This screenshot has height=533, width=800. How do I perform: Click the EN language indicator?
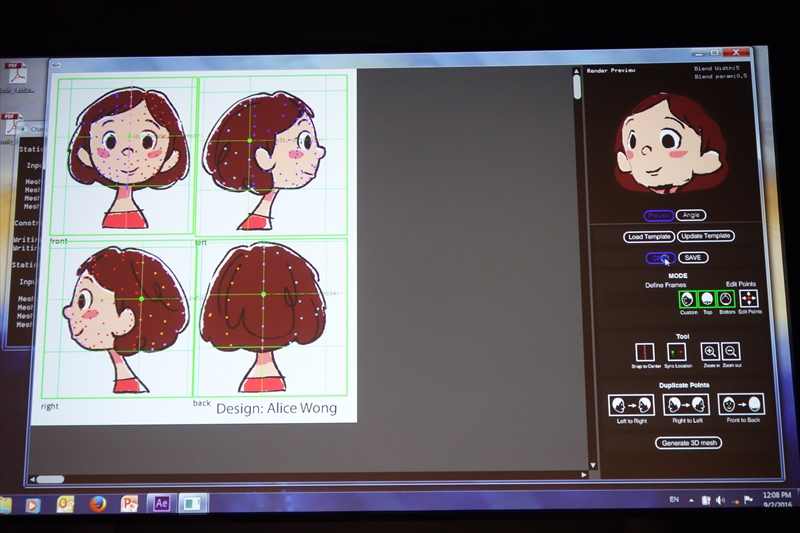(674, 500)
